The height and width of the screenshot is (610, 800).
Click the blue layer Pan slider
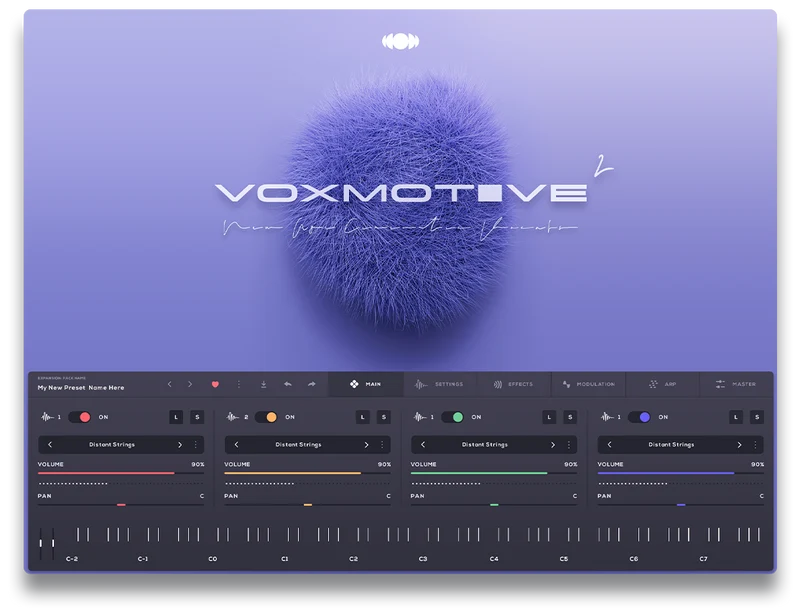coord(681,505)
